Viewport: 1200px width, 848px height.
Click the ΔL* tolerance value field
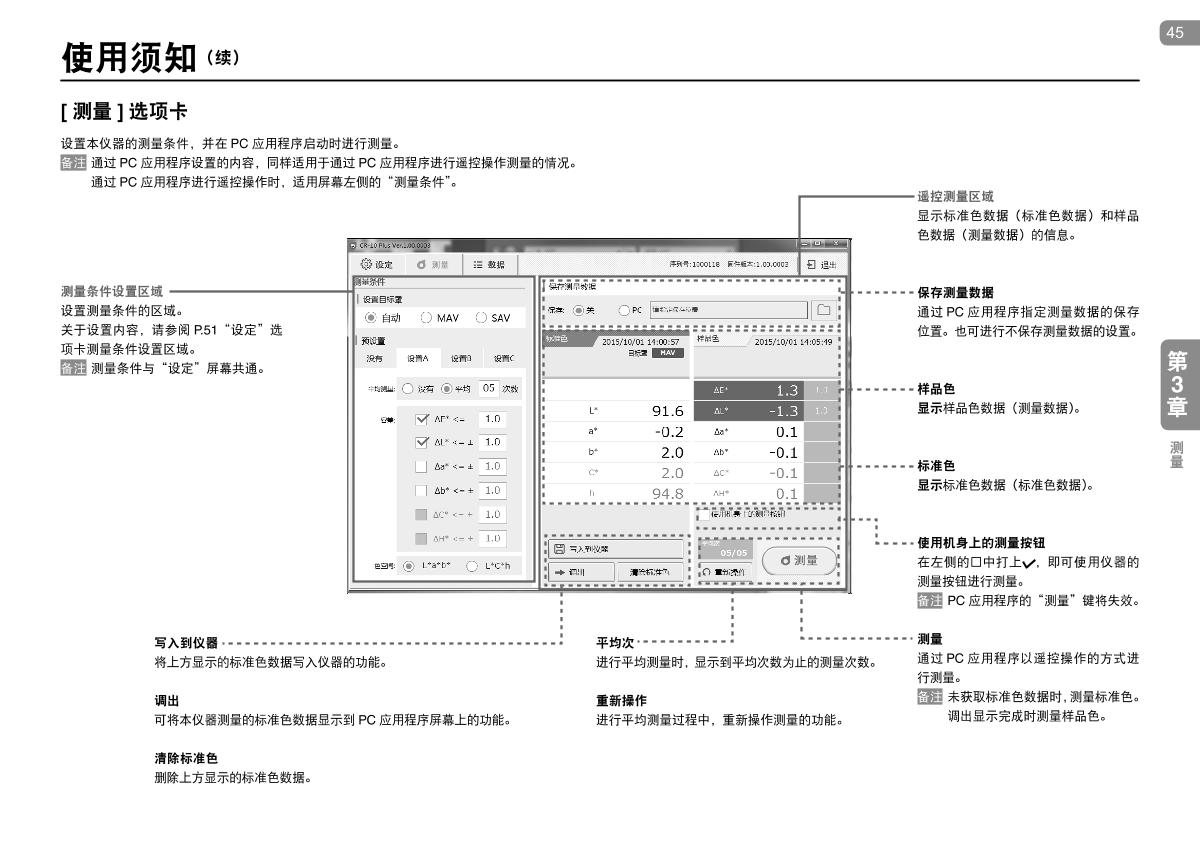(x=492, y=442)
